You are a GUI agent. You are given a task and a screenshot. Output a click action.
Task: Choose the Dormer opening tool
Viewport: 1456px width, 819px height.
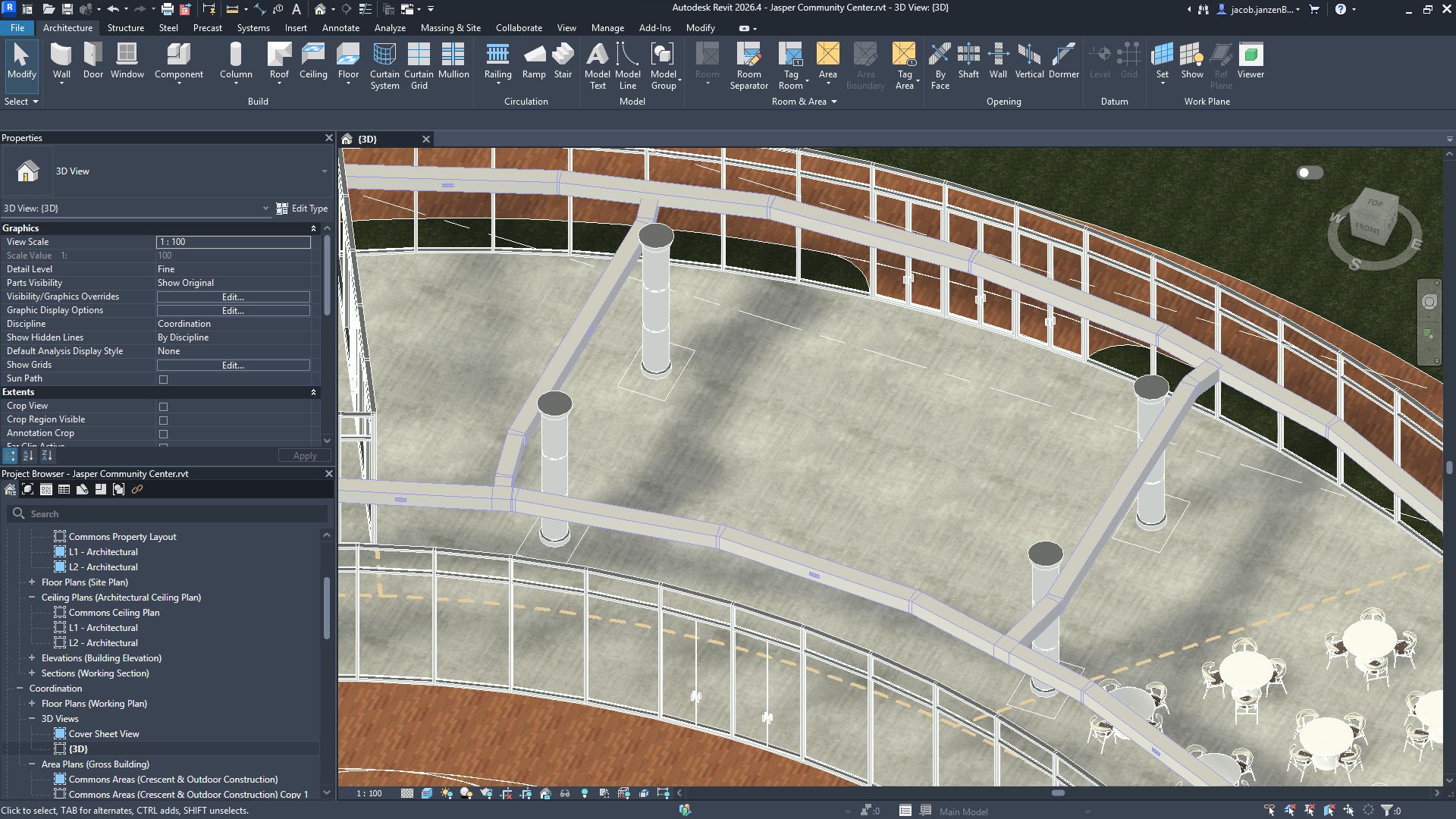[x=1063, y=61]
